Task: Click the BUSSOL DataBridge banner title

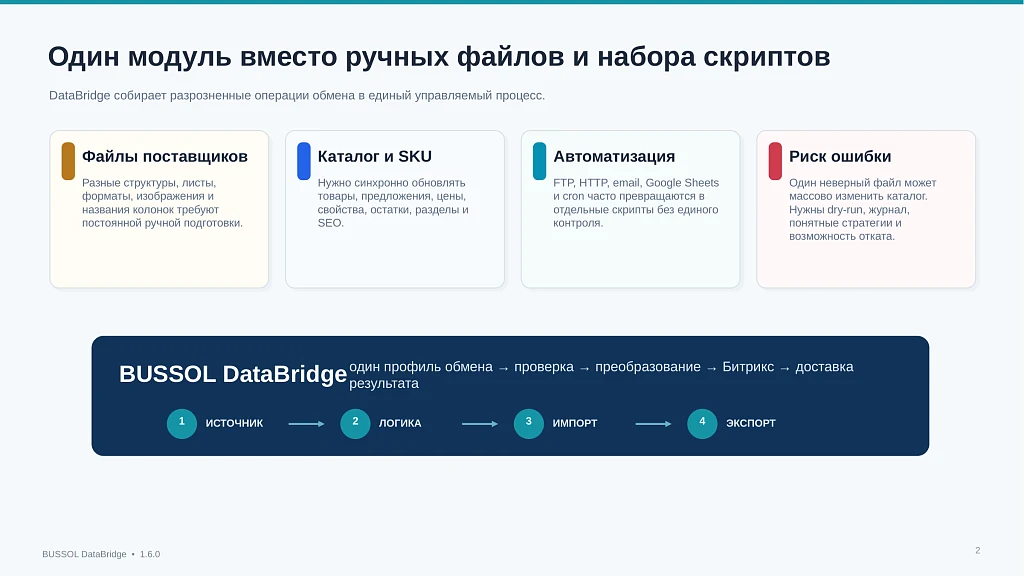Action: click(x=232, y=374)
